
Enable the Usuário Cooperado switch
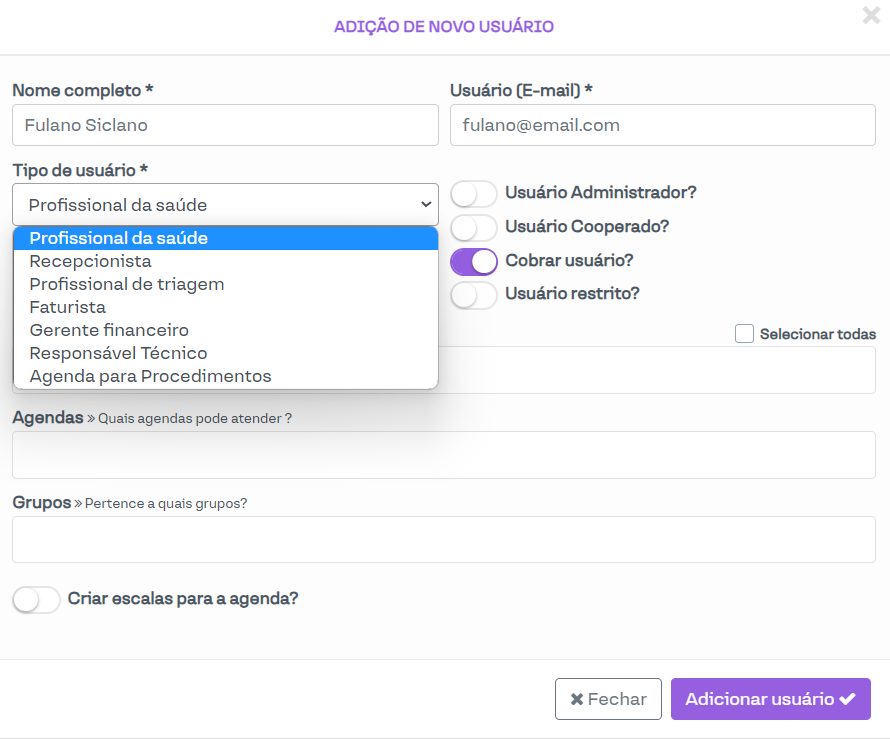474,227
